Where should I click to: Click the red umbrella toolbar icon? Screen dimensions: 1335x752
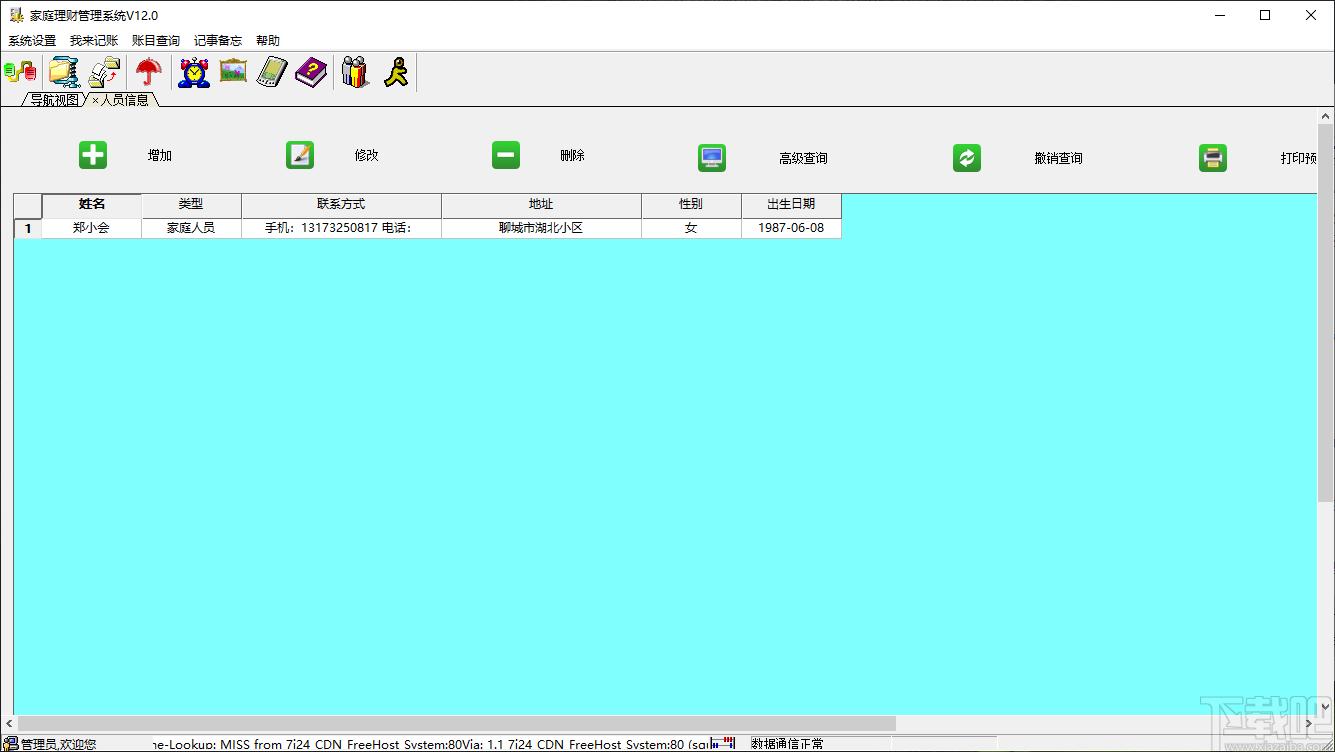[x=149, y=72]
